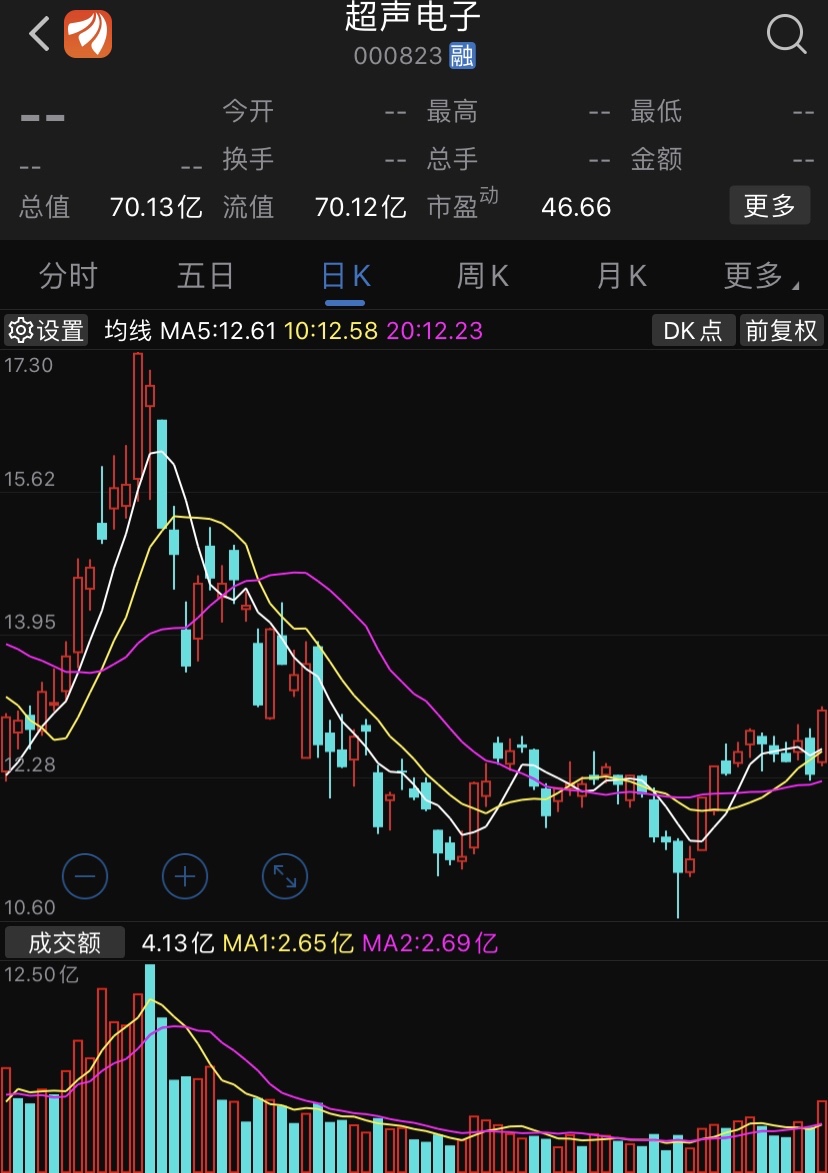
Task: Open chart settings gear 设置
Action: click(x=46, y=330)
